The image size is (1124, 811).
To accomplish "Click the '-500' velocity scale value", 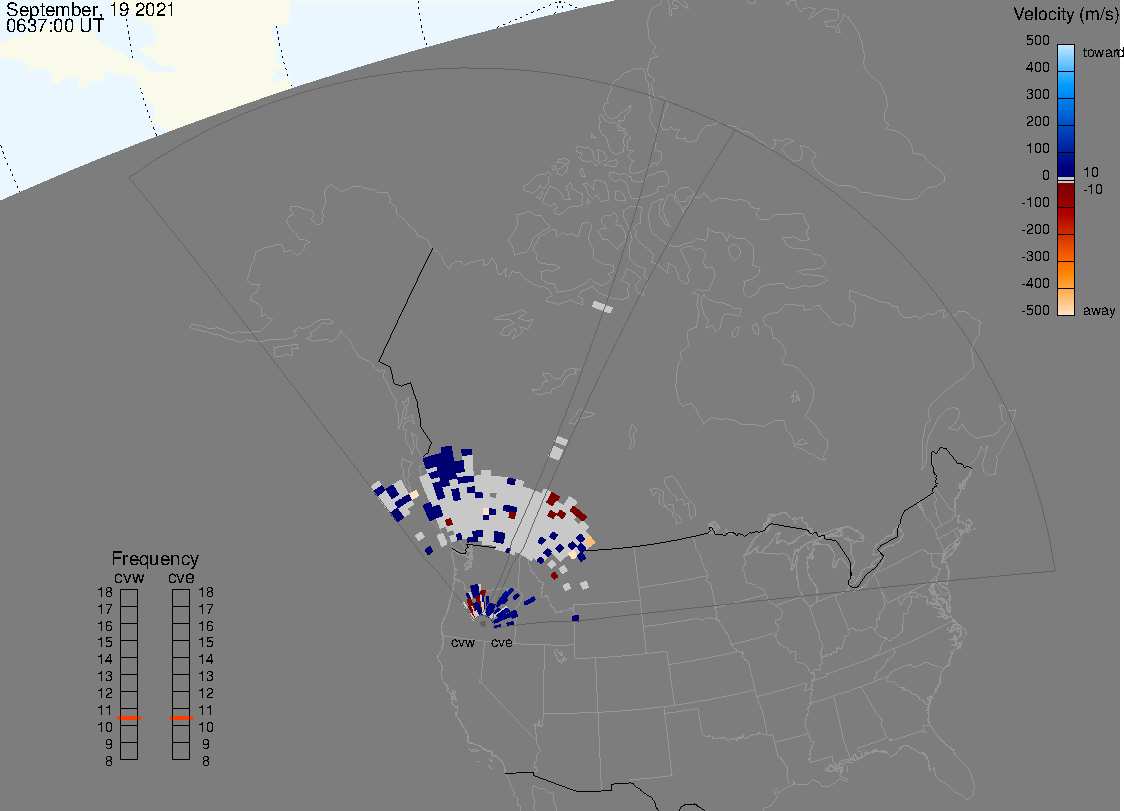I will click(x=1035, y=310).
